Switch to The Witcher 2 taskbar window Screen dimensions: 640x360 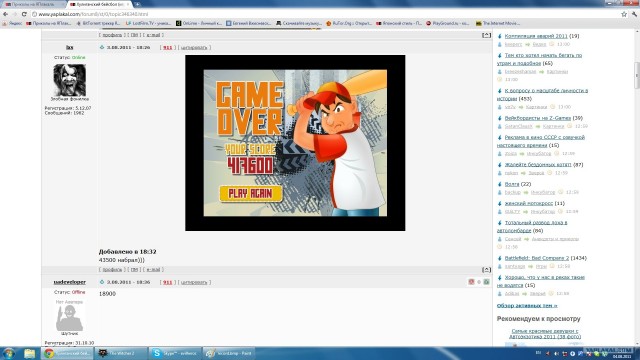coord(121,353)
